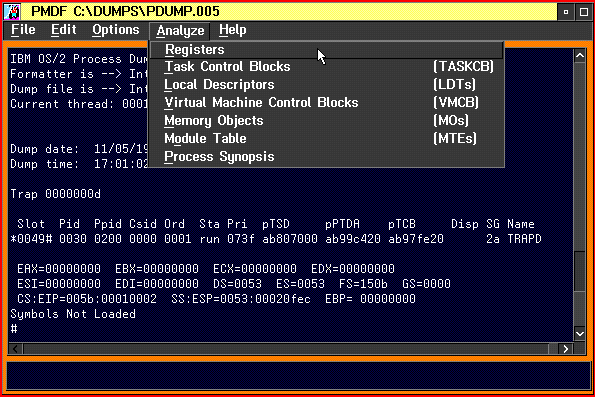Click the PMDF title bar text
The height and width of the screenshot is (397, 595).
[x=125, y=11]
